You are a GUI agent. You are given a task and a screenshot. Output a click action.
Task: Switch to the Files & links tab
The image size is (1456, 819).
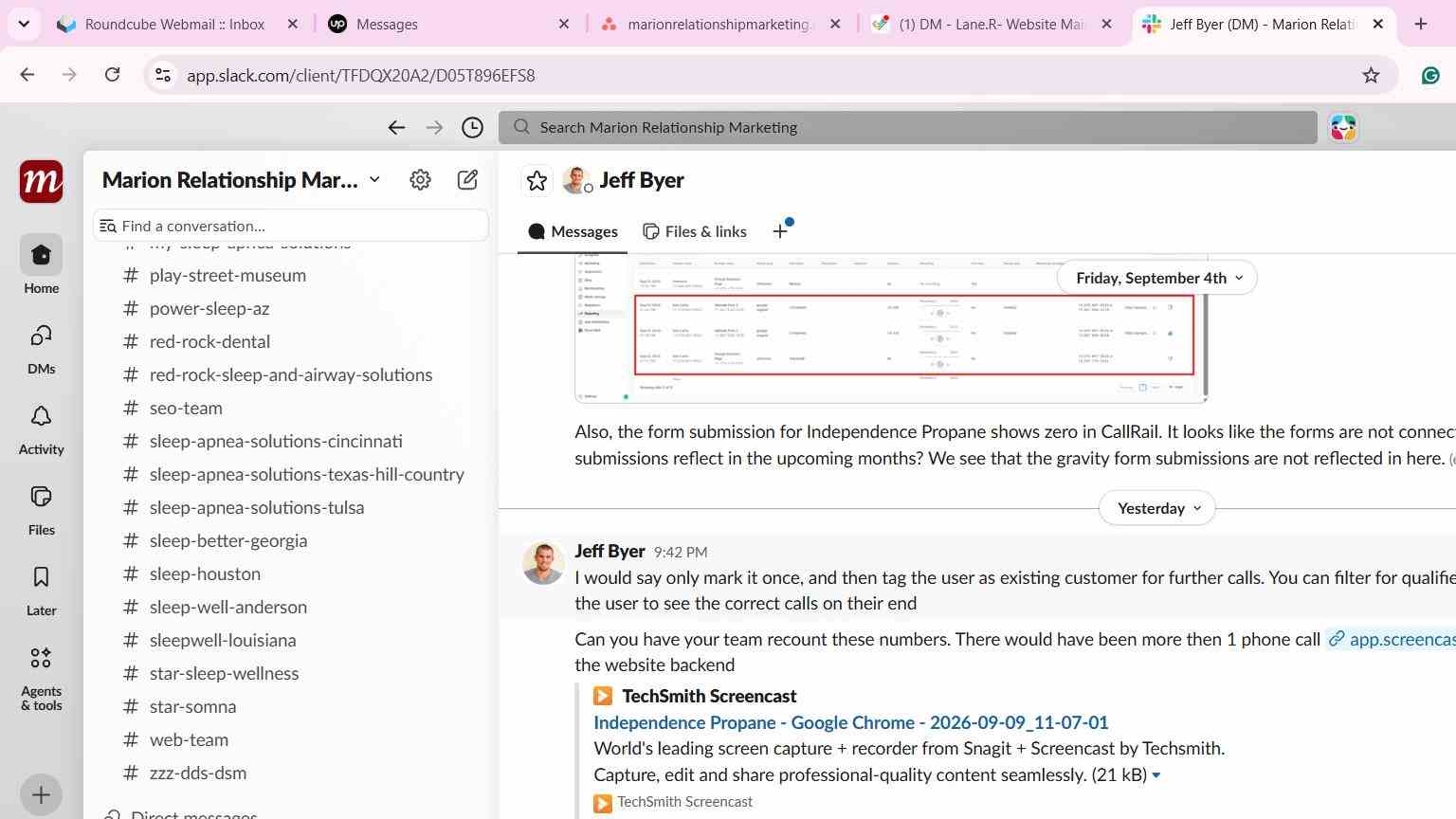[x=695, y=231]
